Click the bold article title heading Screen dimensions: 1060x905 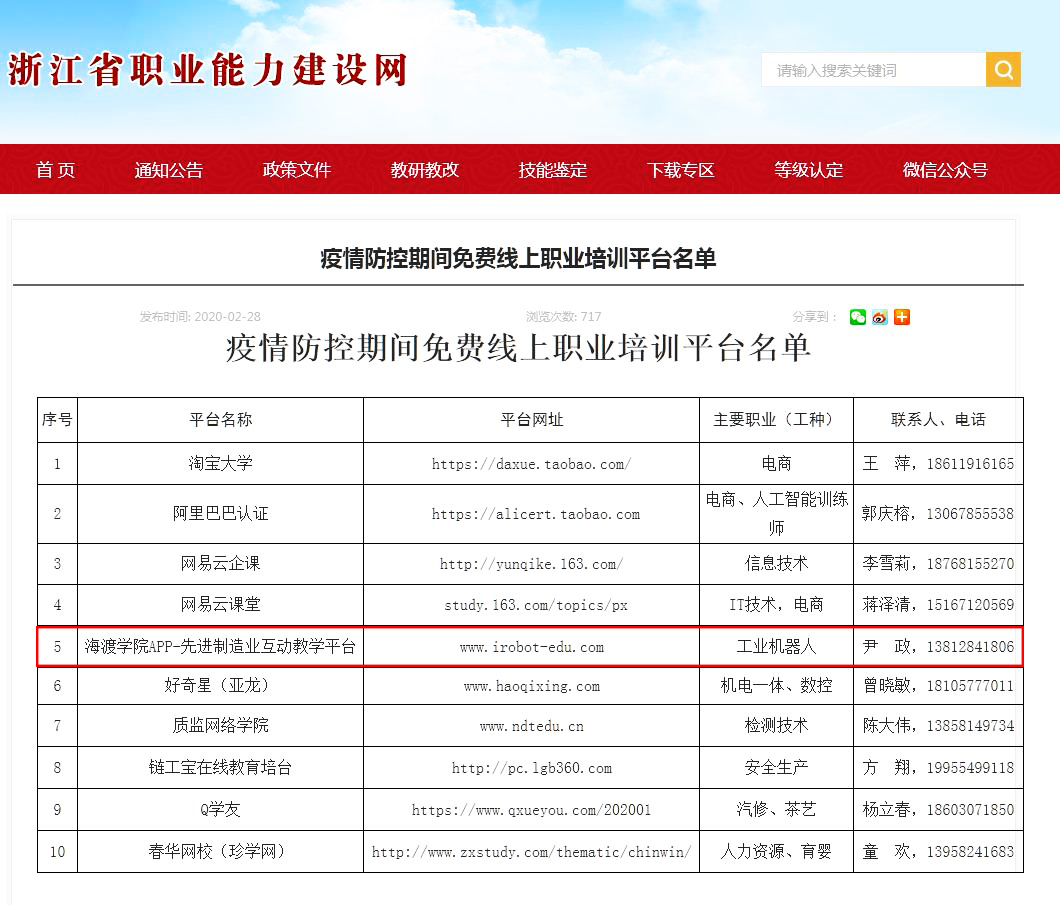click(518, 258)
